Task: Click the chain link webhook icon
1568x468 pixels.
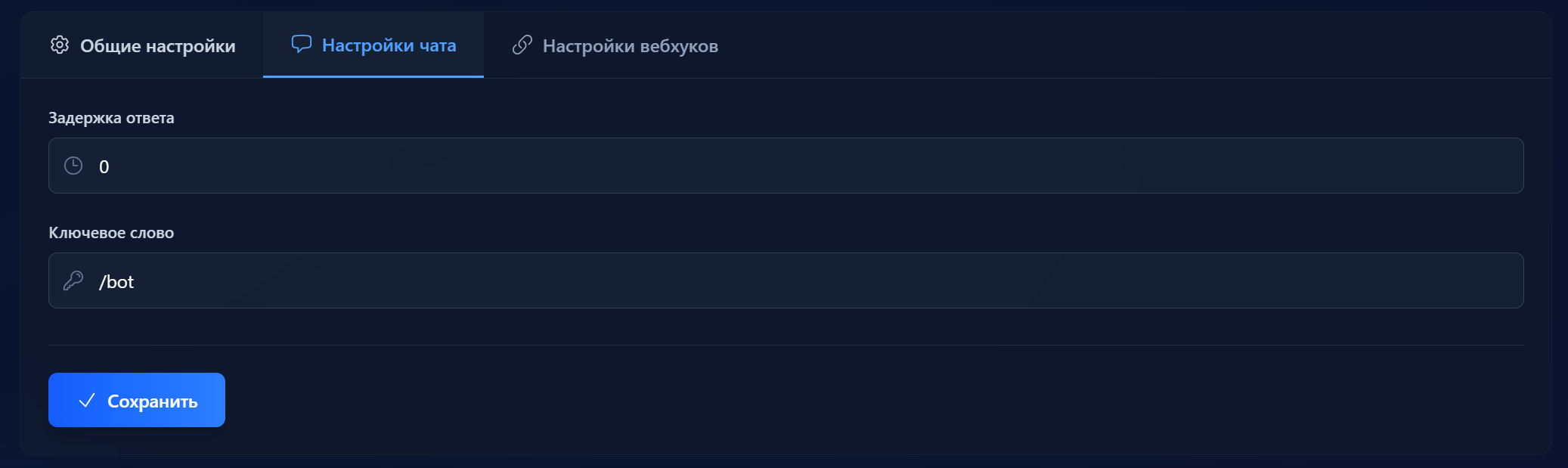Action: pos(522,45)
